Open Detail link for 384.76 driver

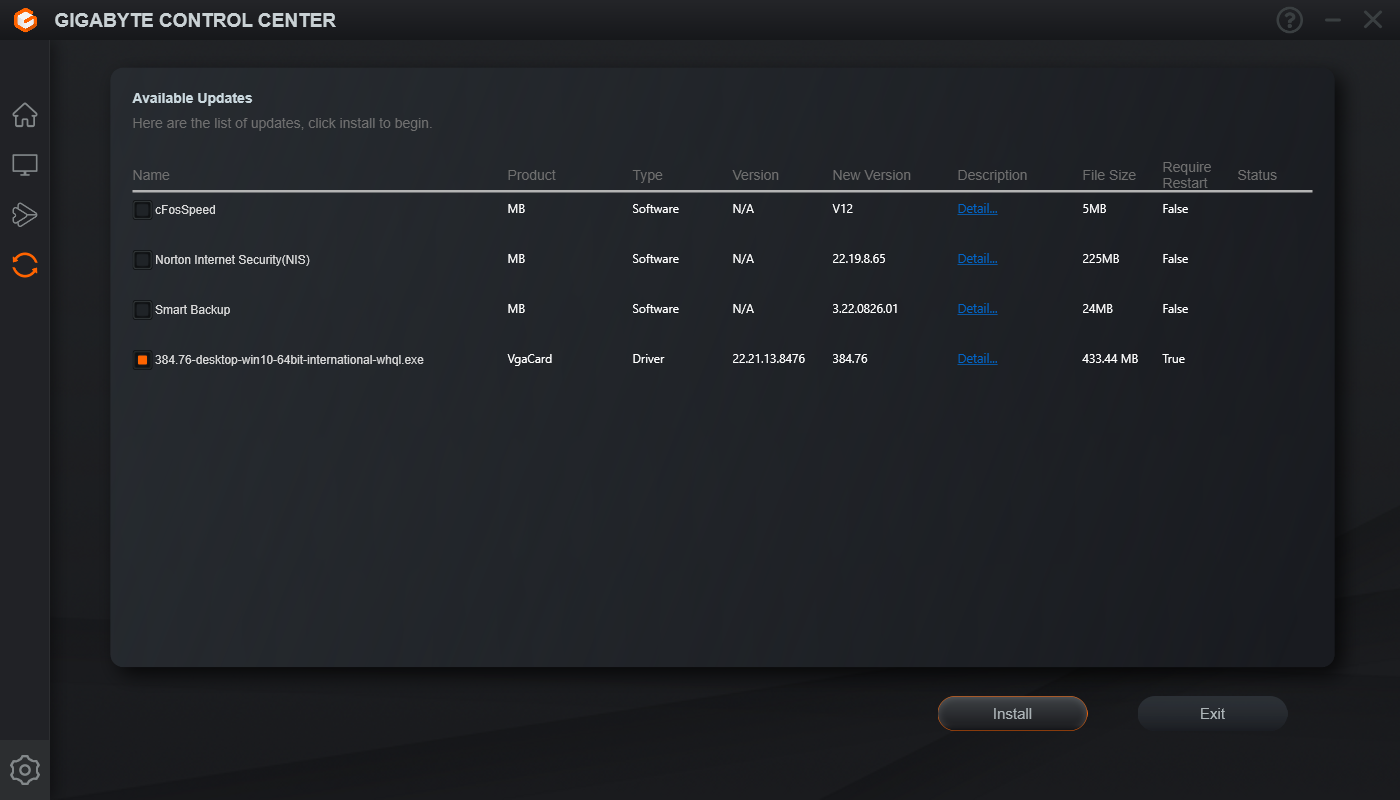point(977,359)
